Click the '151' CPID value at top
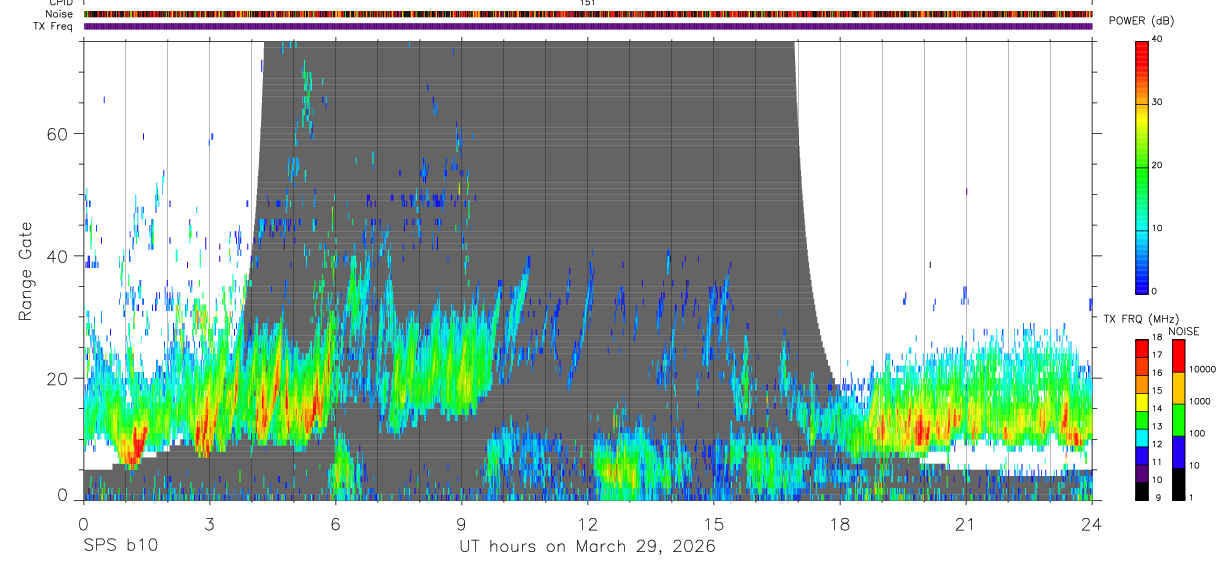This screenshot has height=567, width=1228. coord(588,3)
